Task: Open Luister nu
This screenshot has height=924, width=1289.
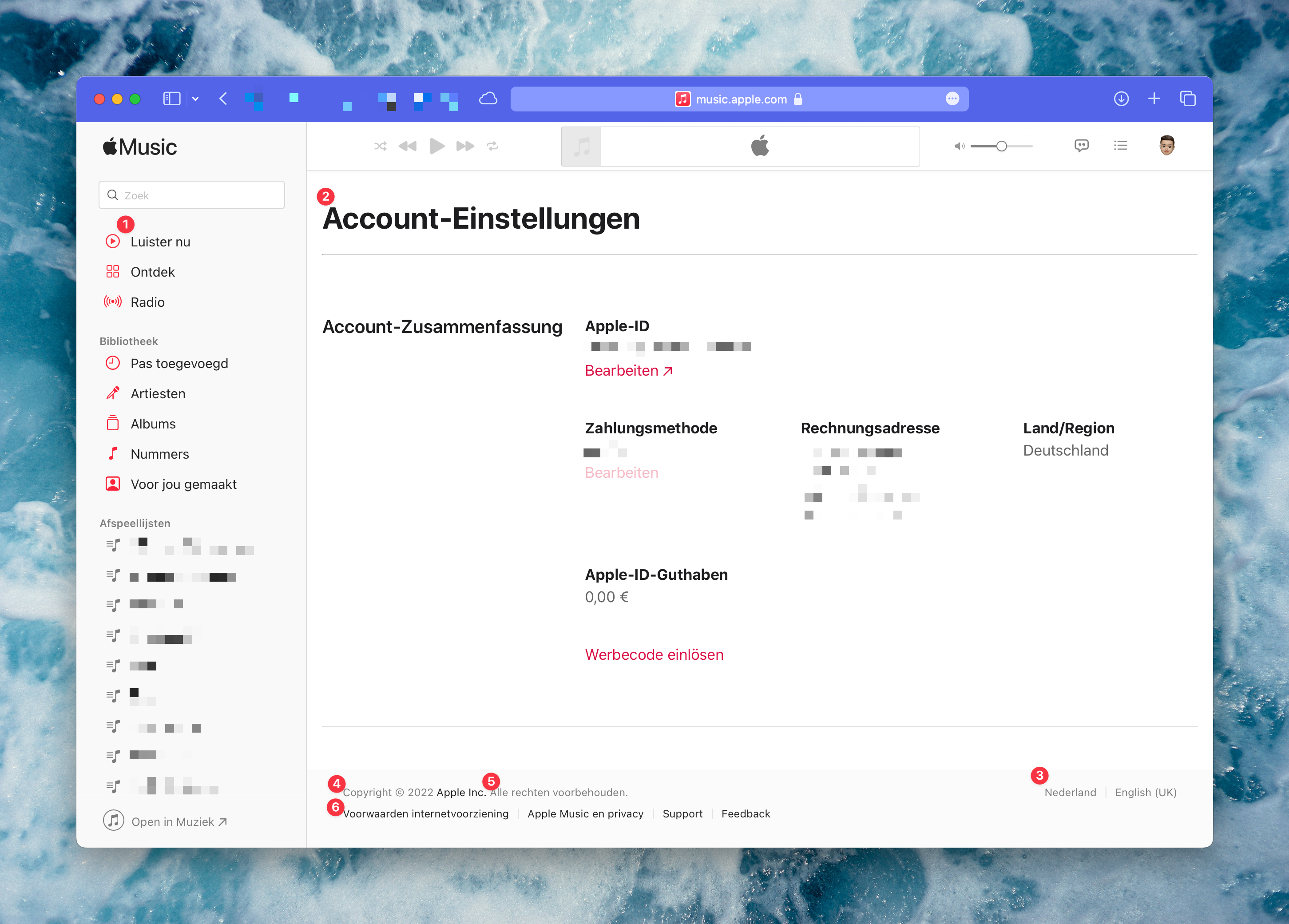Action: [x=160, y=242]
